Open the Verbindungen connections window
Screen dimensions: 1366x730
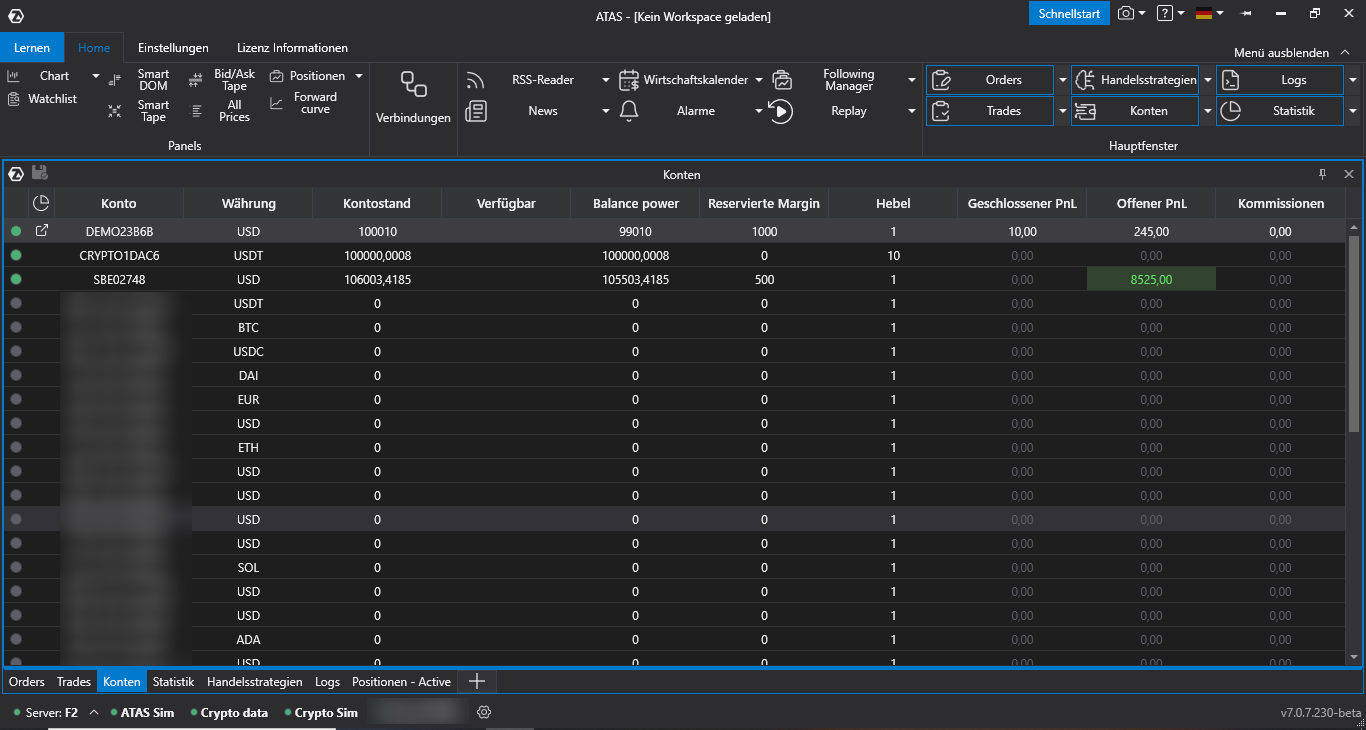click(413, 97)
